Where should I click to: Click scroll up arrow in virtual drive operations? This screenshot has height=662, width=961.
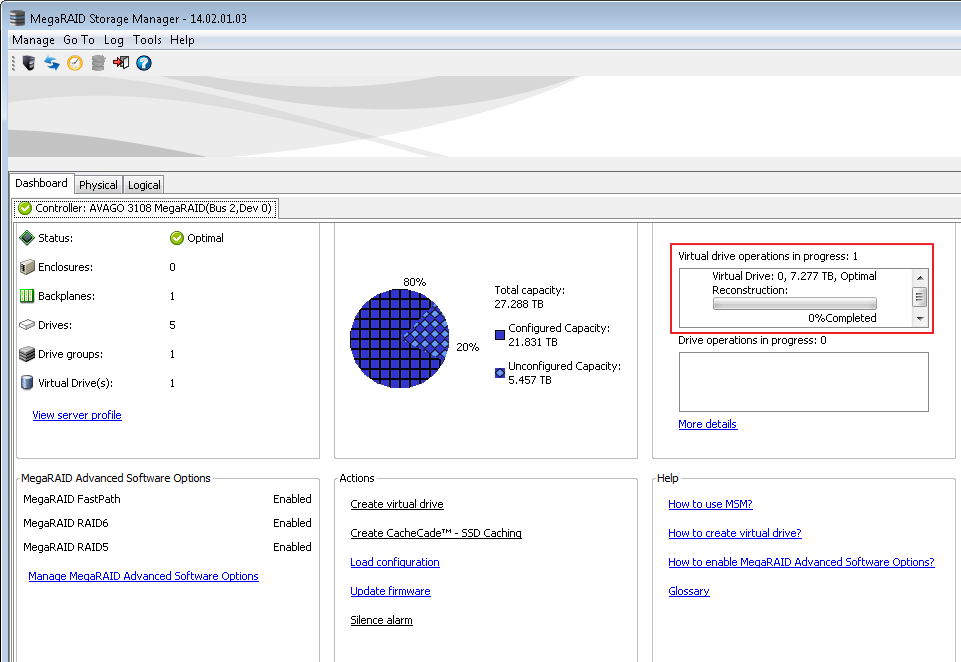pyautogui.click(x=919, y=278)
